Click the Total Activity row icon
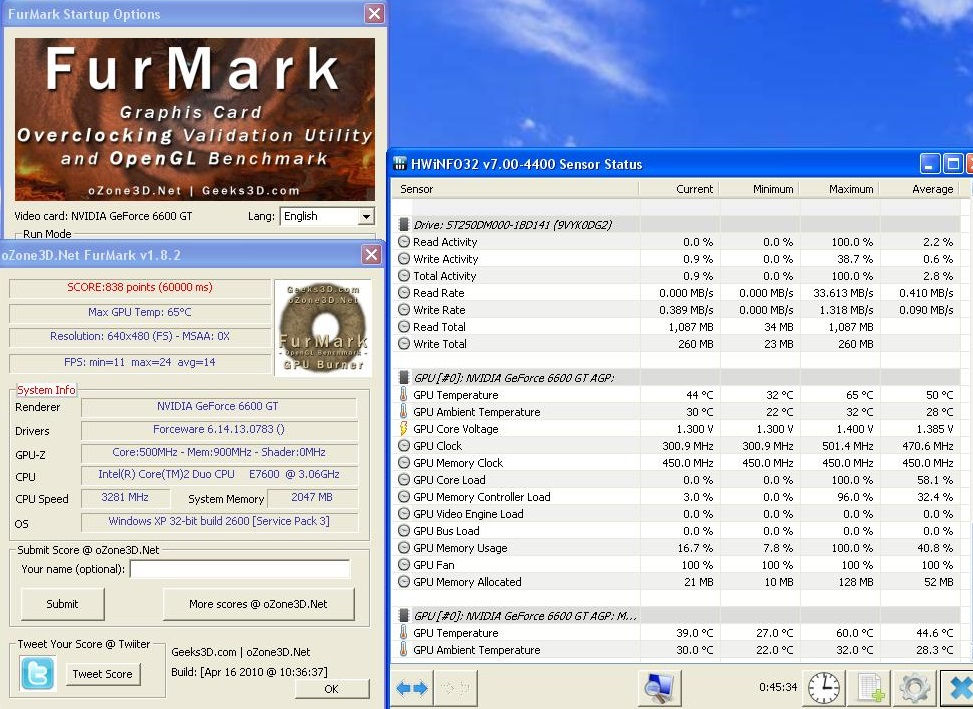This screenshot has height=709, width=973. tap(404, 275)
